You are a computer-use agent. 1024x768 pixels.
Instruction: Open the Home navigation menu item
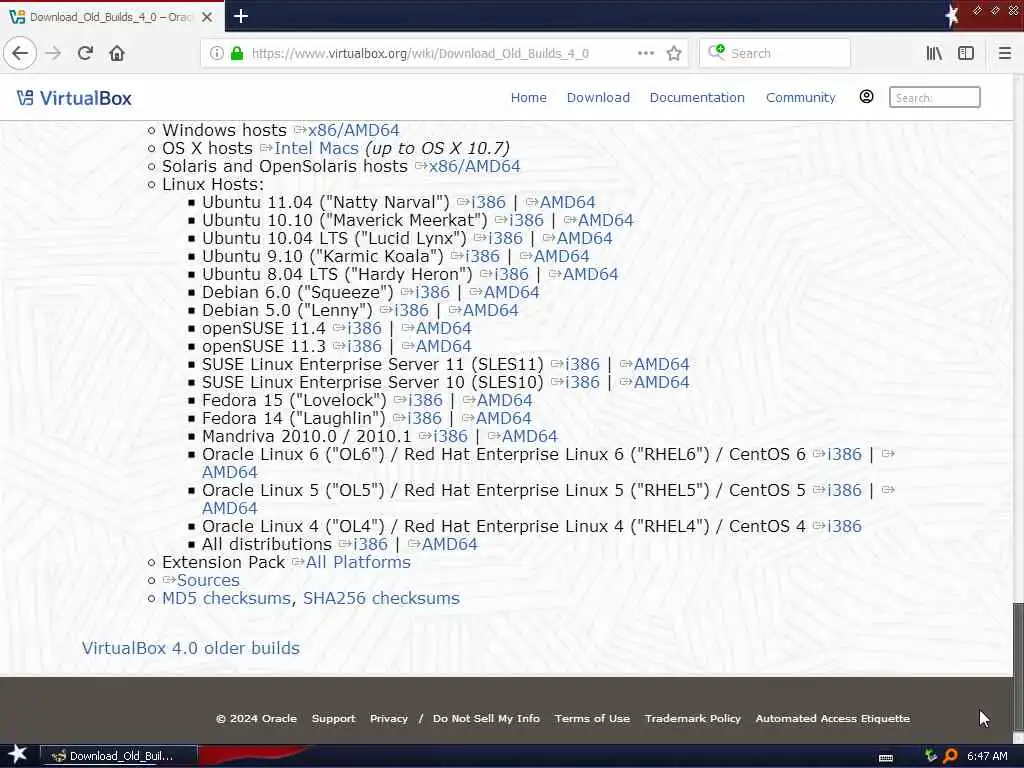tap(528, 97)
